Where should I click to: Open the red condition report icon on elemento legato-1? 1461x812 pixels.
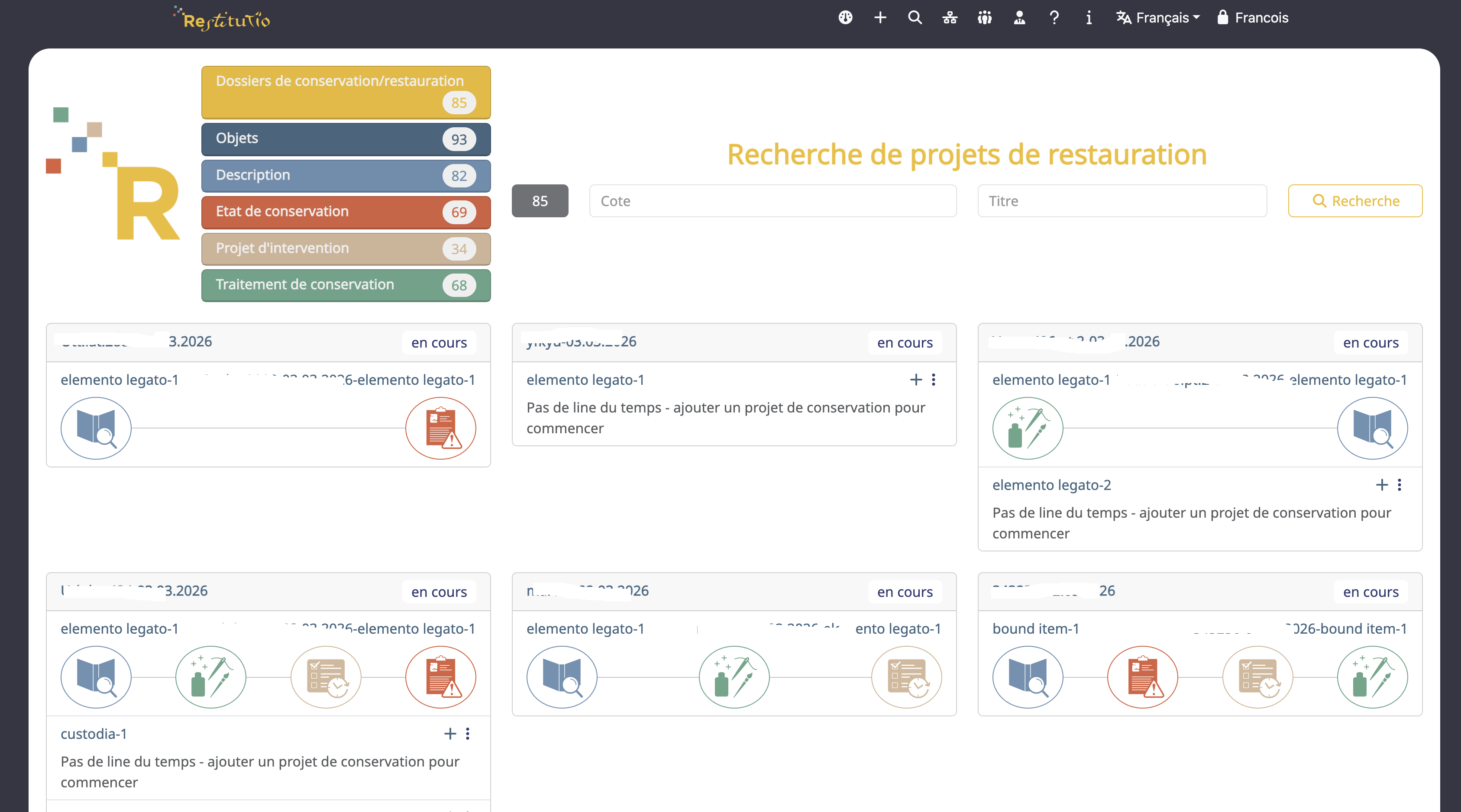(x=441, y=428)
